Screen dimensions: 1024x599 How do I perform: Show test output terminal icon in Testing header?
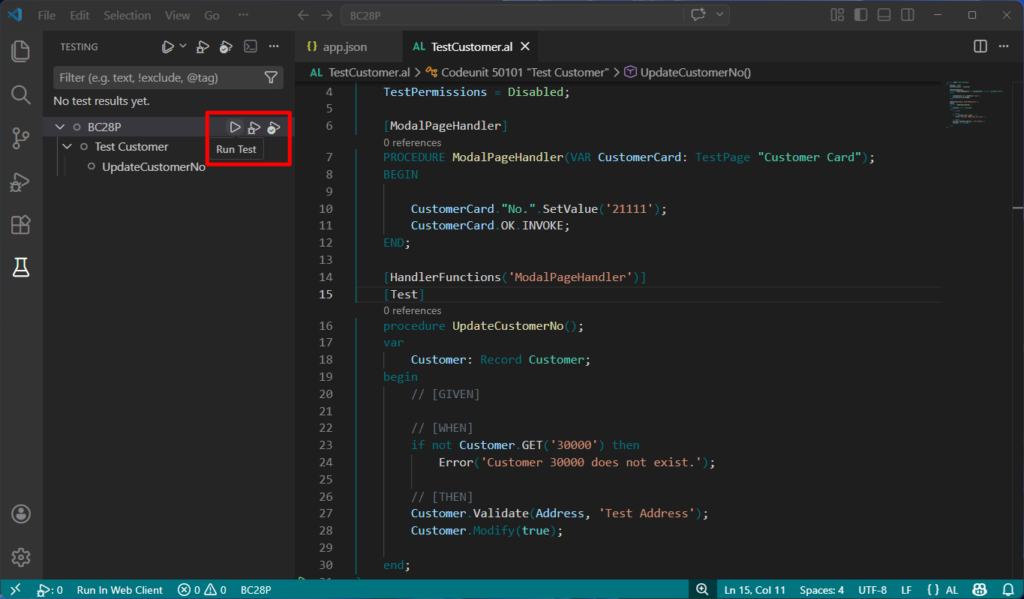tap(251, 47)
